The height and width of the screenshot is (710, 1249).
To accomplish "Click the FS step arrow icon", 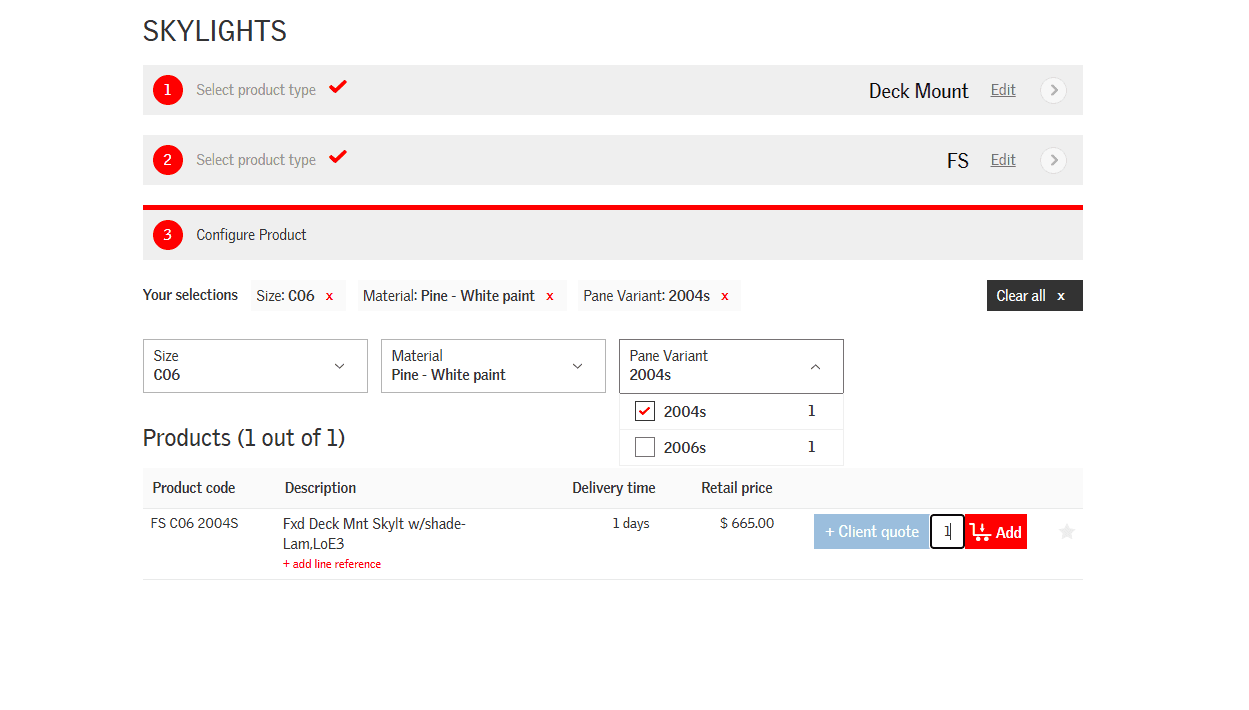I will 1053,160.
